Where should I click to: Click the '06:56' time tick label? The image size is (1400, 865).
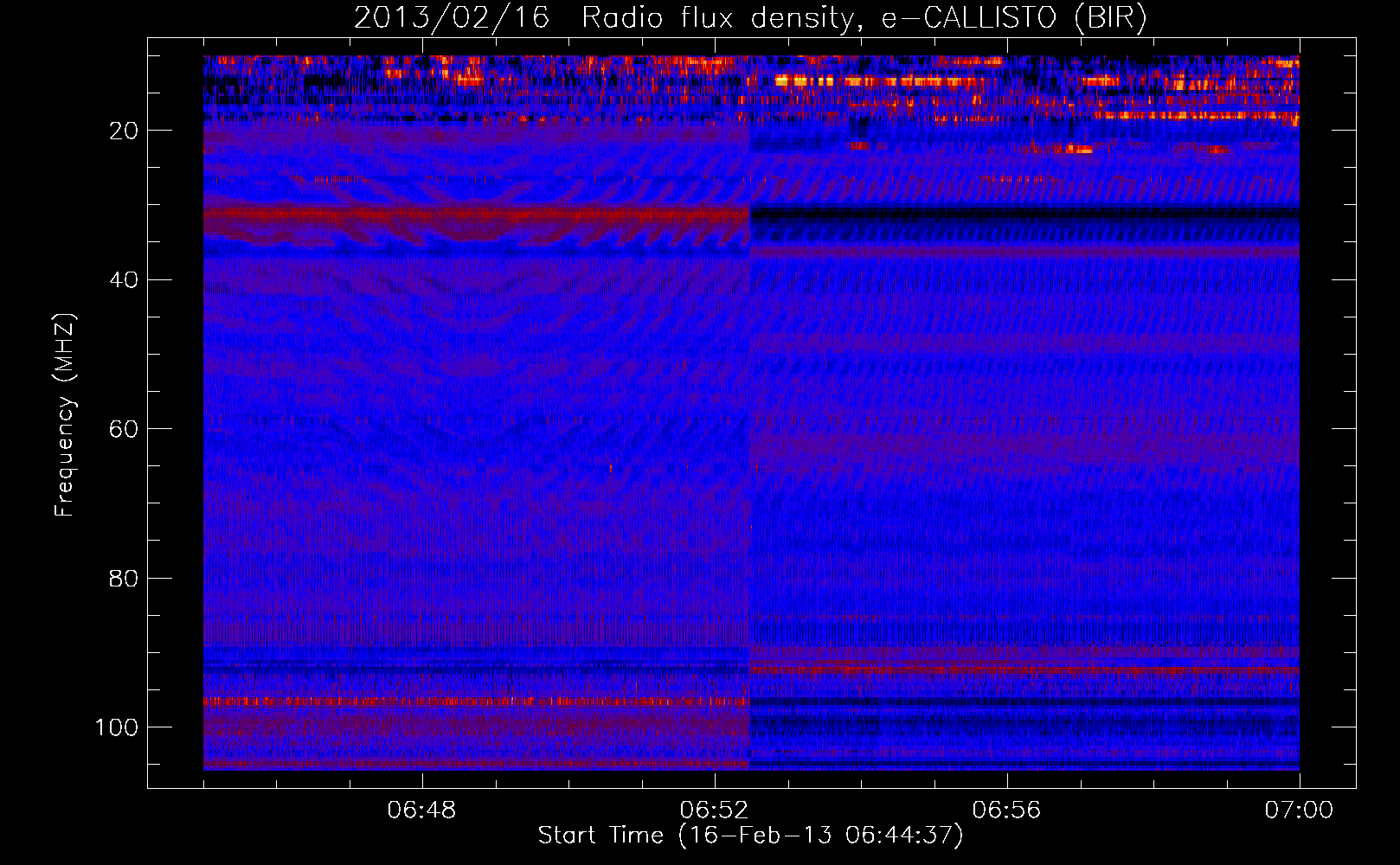point(1006,811)
